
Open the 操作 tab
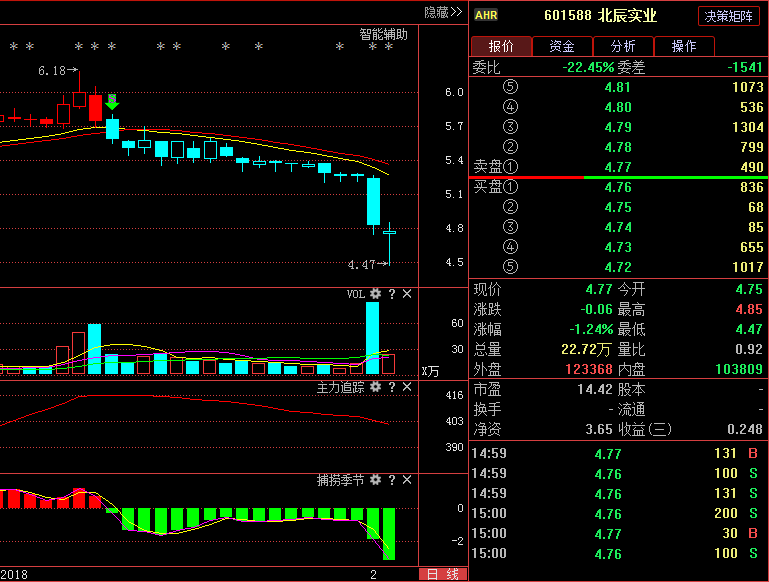(684, 46)
